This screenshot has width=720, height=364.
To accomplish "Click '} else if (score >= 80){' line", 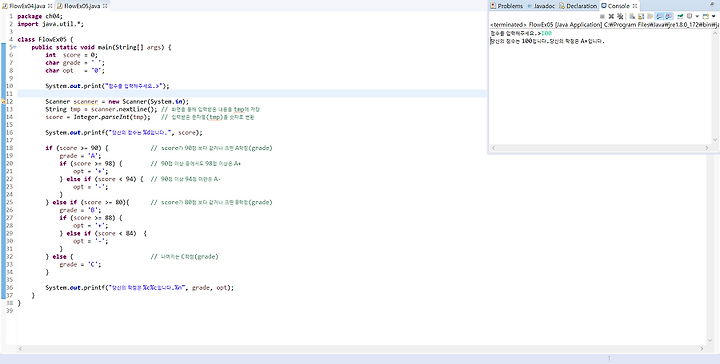I will click(x=88, y=202).
